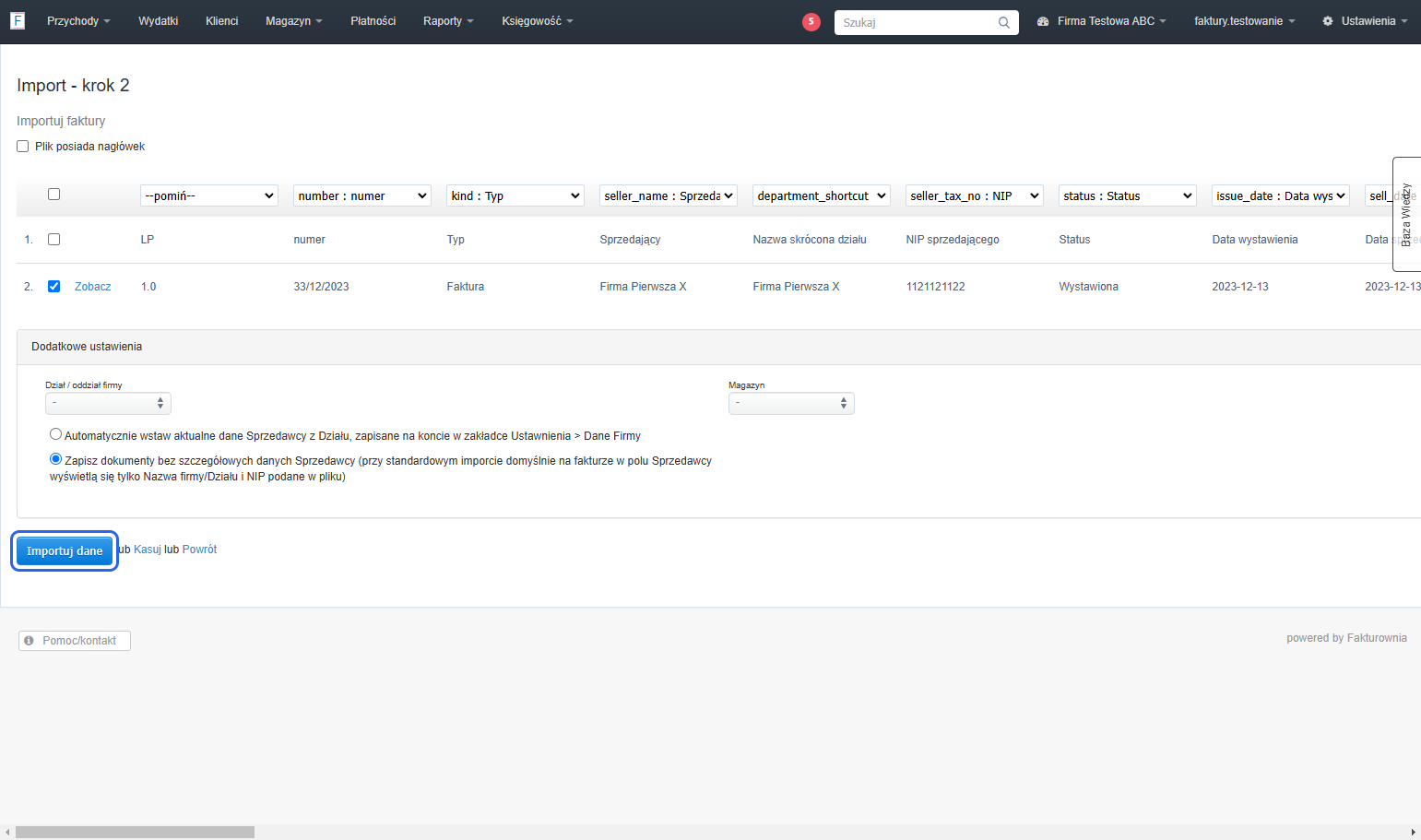This screenshot has width=1421, height=840.
Task: Go to Klienci in the navbar
Action: pyautogui.click(x=221, y=21)
